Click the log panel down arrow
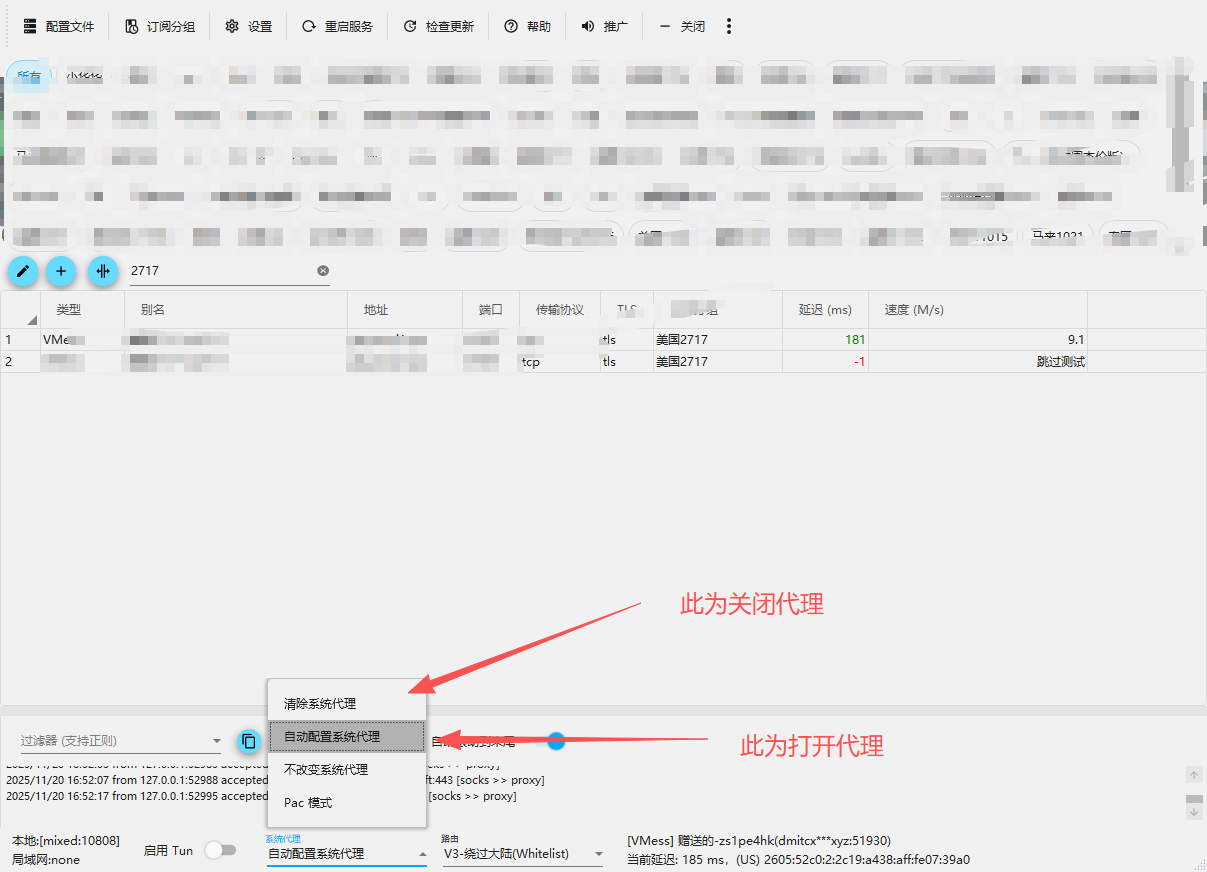 [x=1194, y=812]
